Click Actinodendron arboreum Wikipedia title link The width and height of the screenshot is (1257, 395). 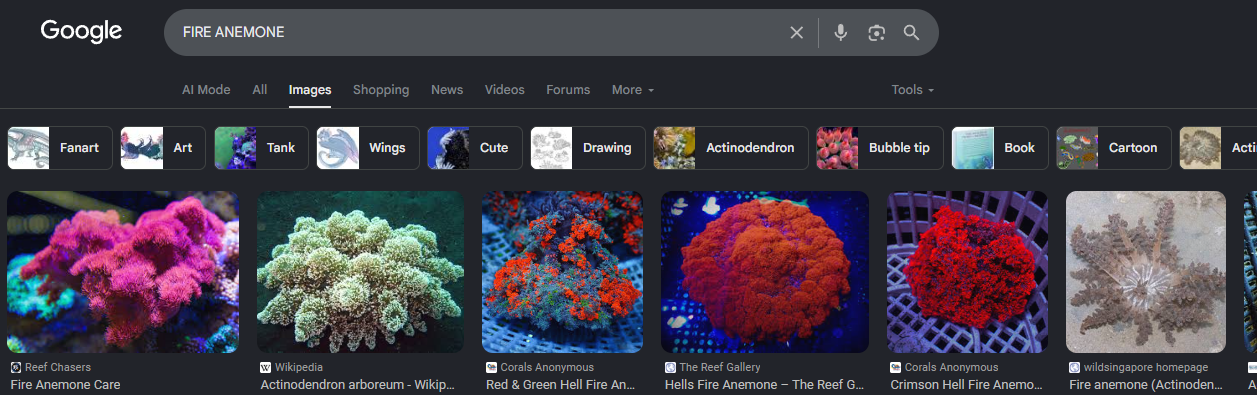(358, 385)
